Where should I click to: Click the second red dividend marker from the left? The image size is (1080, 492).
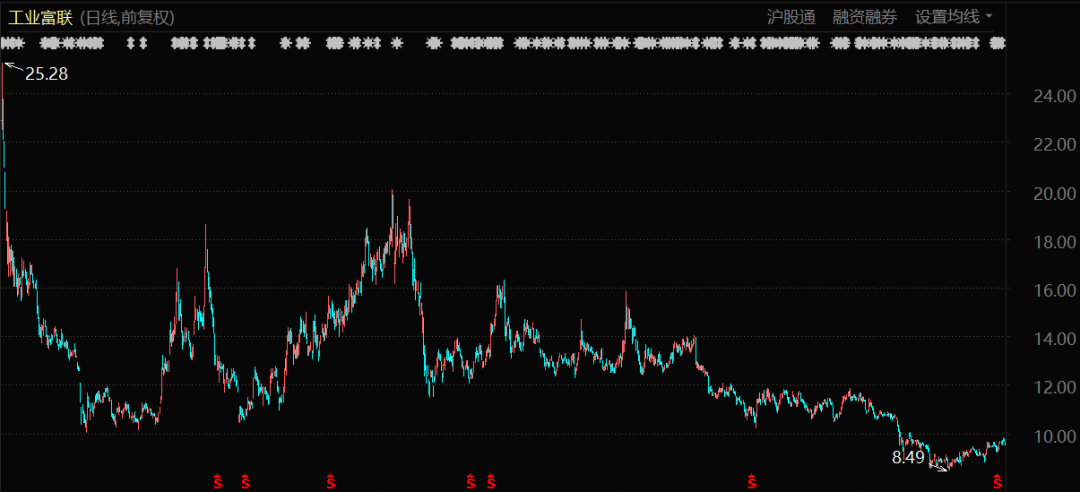246,482
